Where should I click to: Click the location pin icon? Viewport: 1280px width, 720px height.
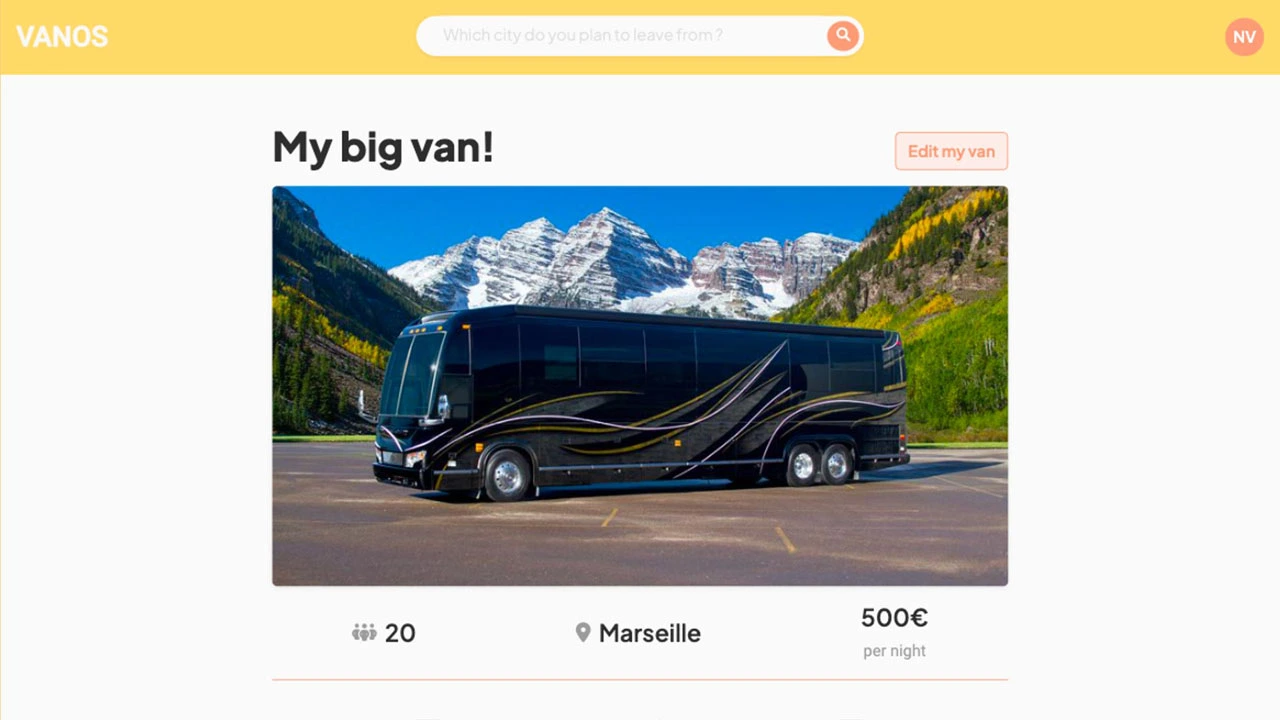pos(583,632)
